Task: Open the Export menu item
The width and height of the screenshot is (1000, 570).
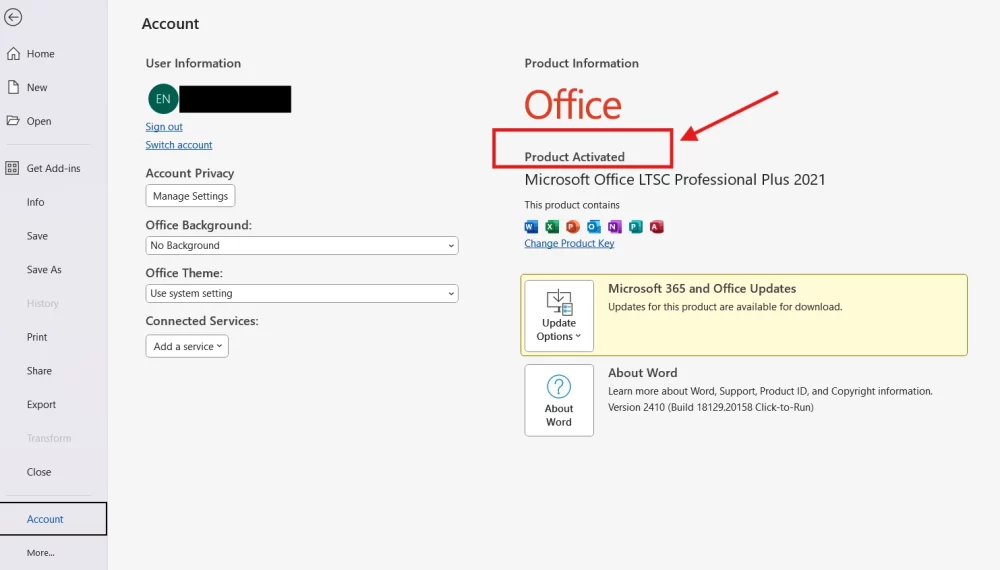Action: pos(42,405)
